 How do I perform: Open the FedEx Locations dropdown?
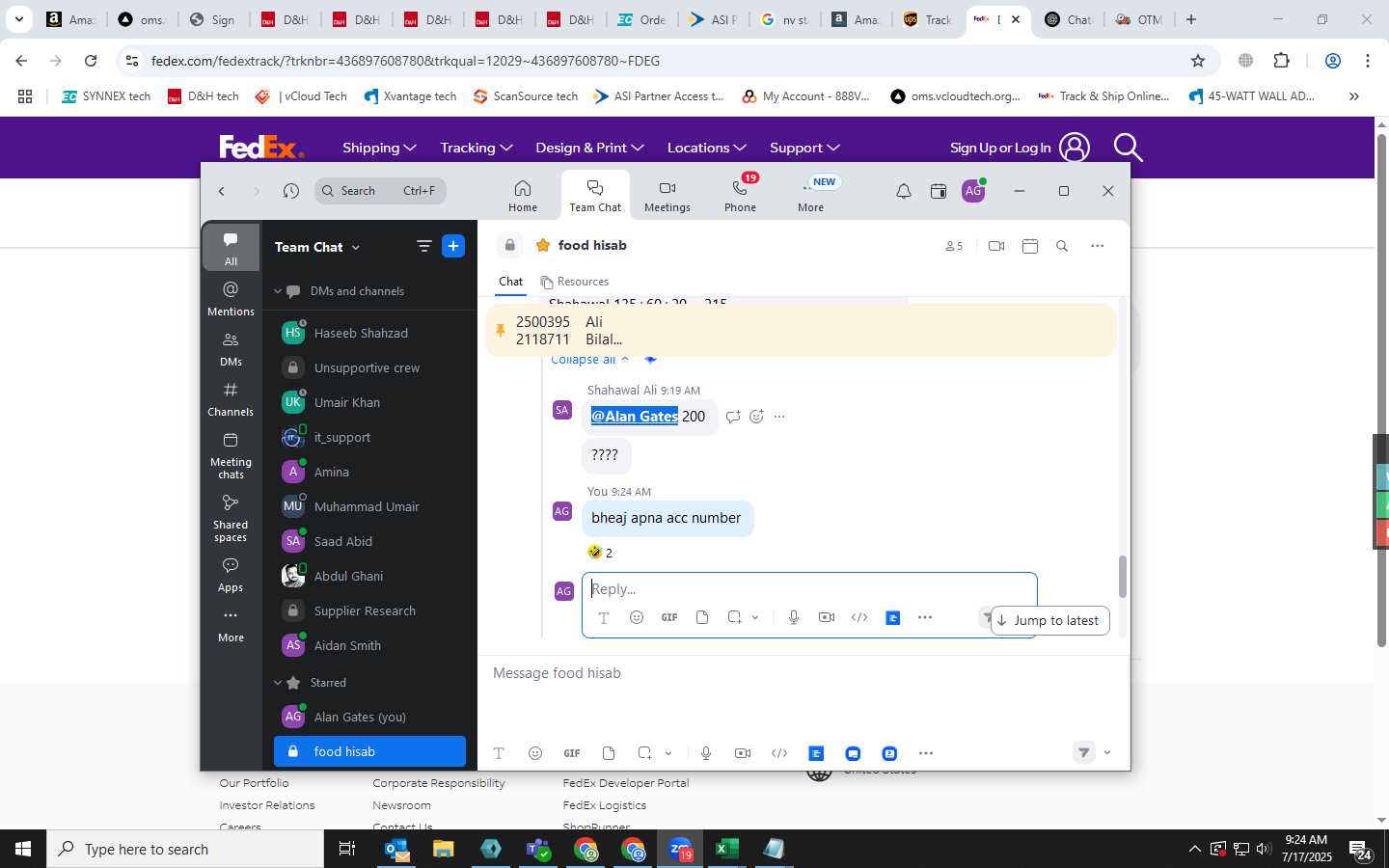706,148
